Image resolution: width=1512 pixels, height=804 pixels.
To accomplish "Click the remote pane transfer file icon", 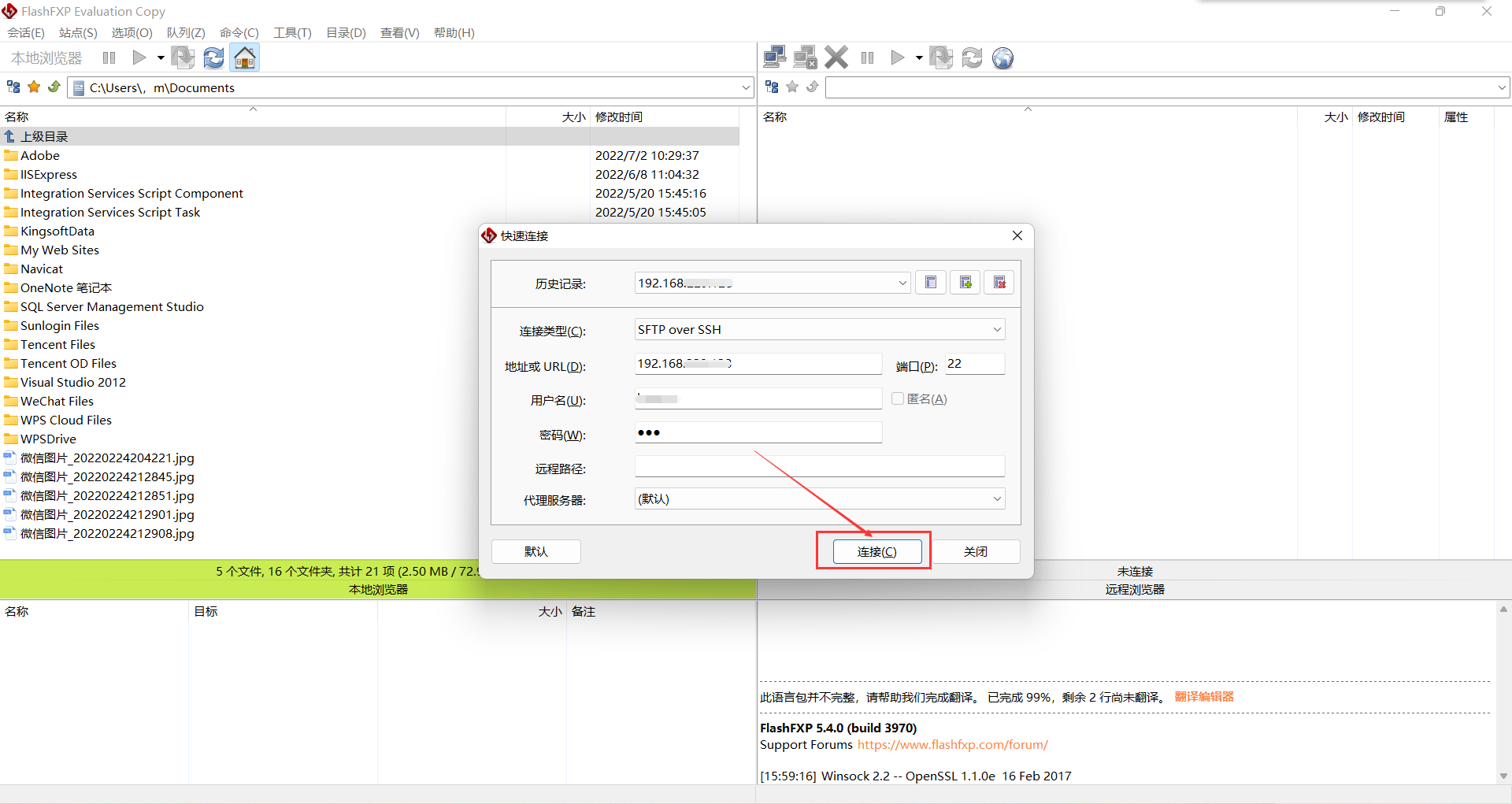I will pyautogui.click(x=941, y=57).
